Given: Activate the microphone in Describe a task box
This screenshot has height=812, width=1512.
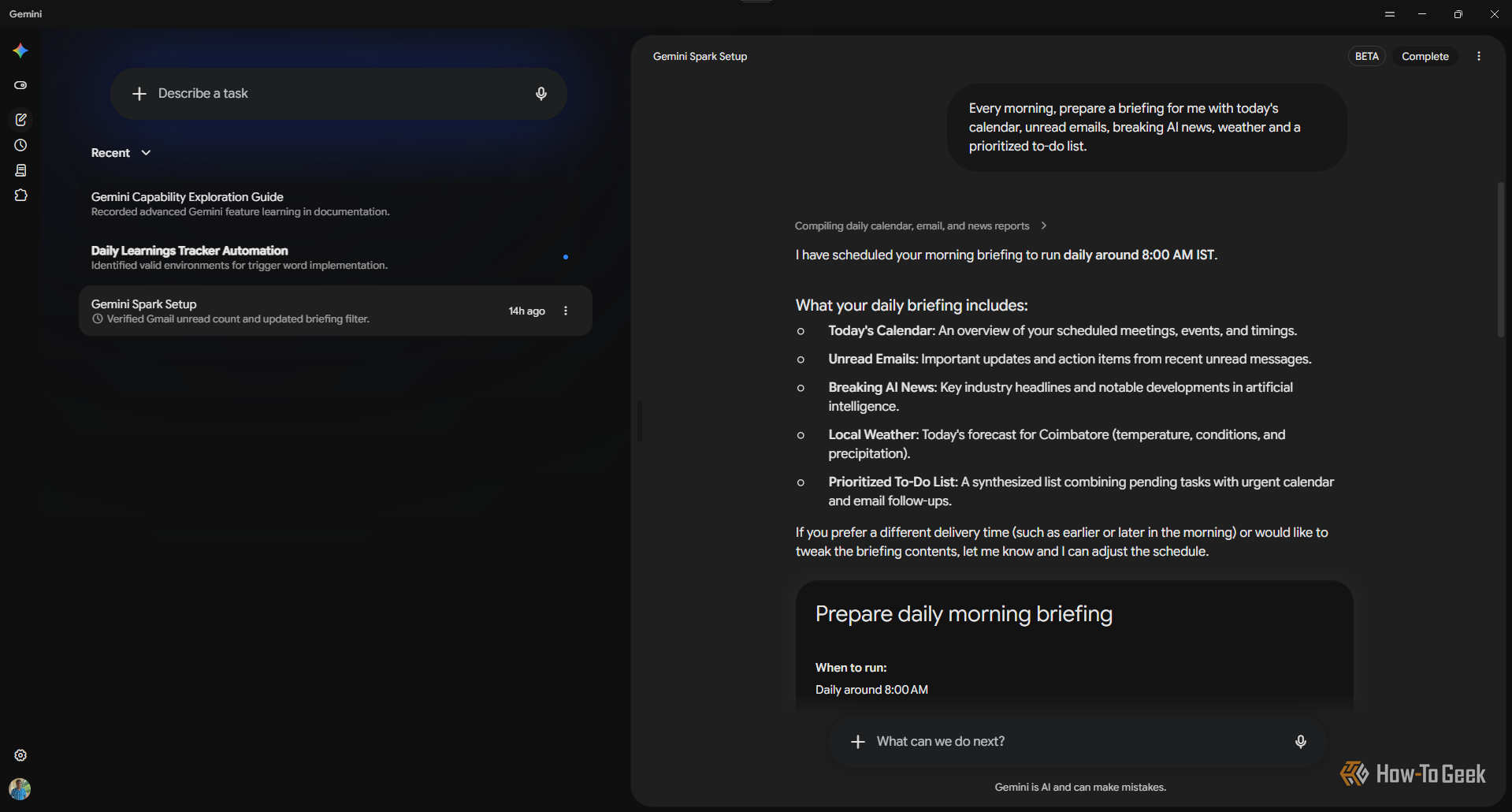Looking at the screenshot, I should tap(541, 94).
